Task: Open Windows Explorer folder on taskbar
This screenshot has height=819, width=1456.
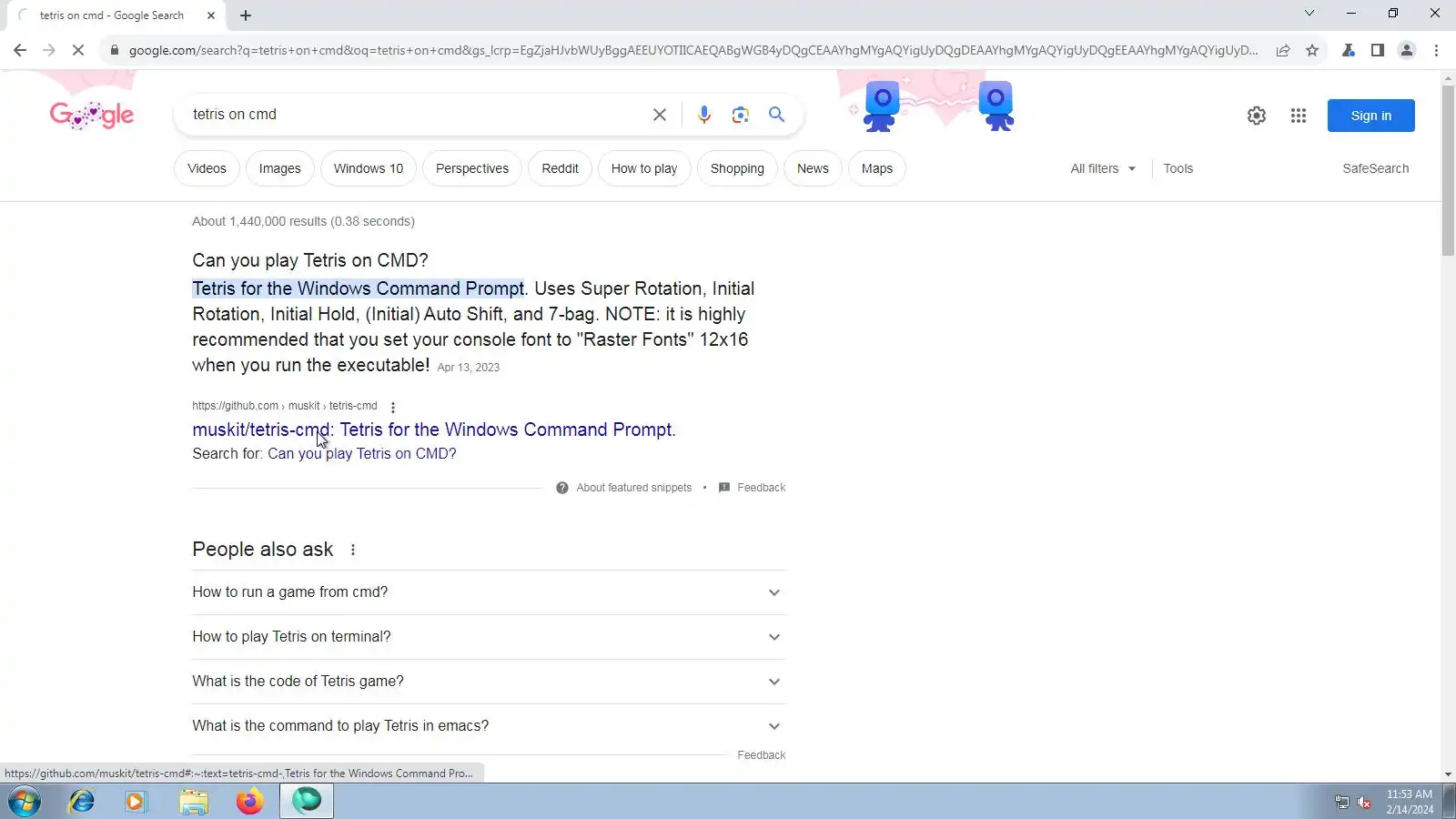Action: click(194, 802)
